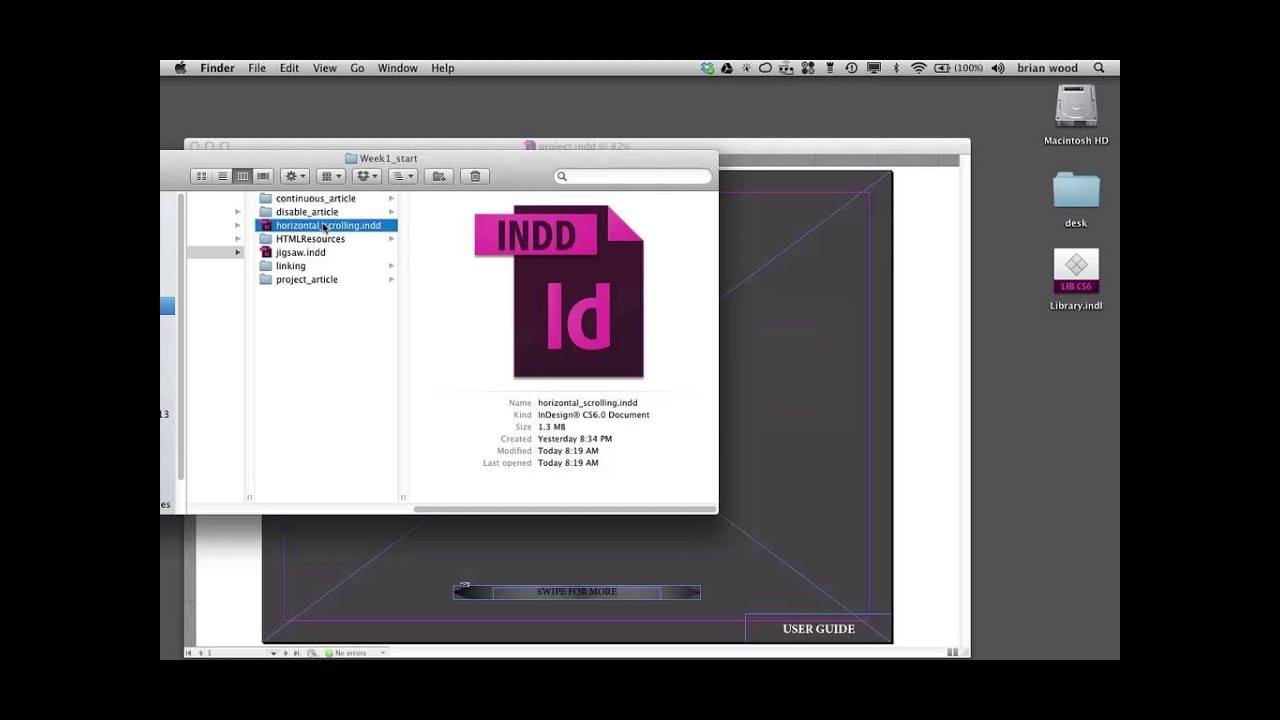Click the Delete trash toolbar icon
The image size is (1280, 720).
click(475, 176)
